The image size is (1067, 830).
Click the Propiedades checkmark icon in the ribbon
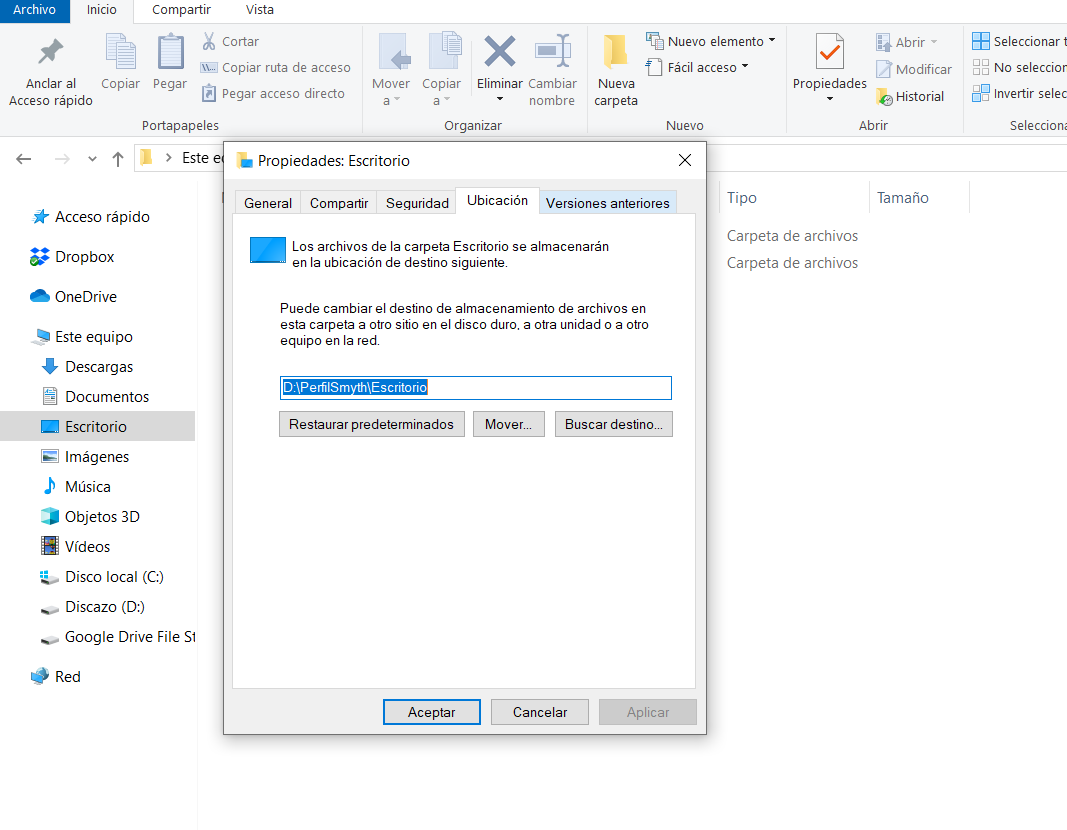pos(829,52)
